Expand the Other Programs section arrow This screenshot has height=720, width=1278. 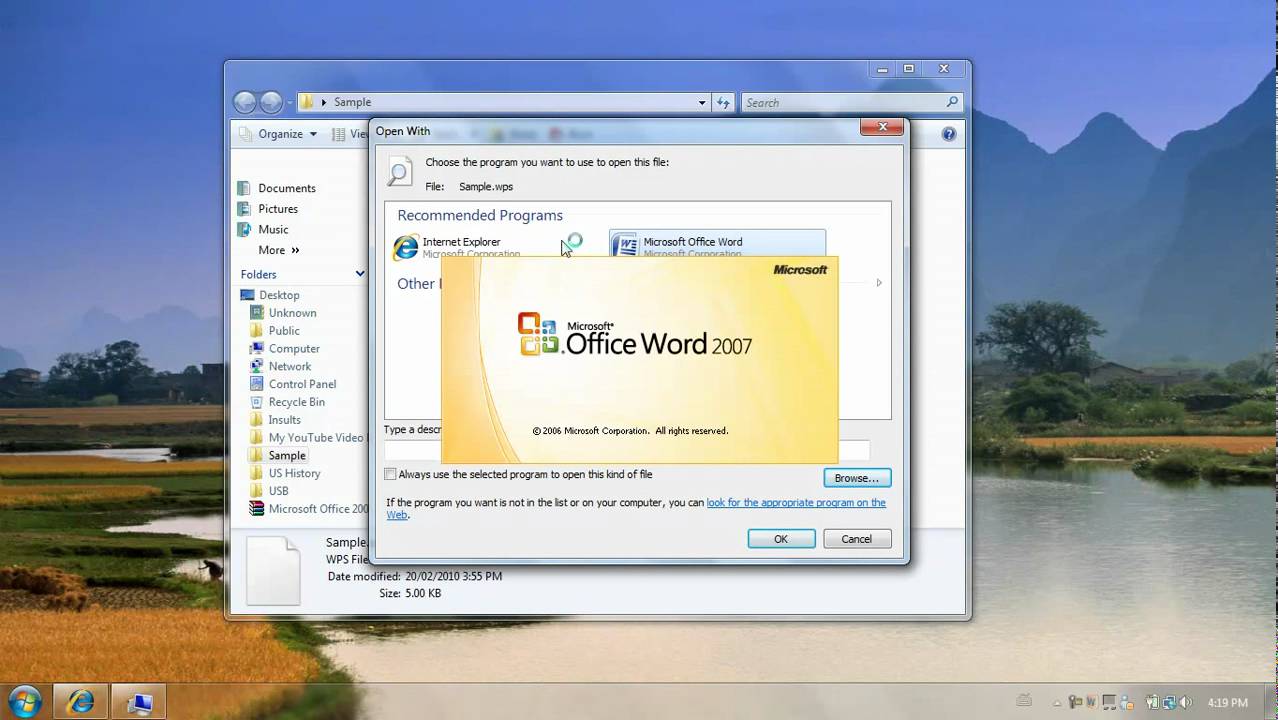pos(879,283)
